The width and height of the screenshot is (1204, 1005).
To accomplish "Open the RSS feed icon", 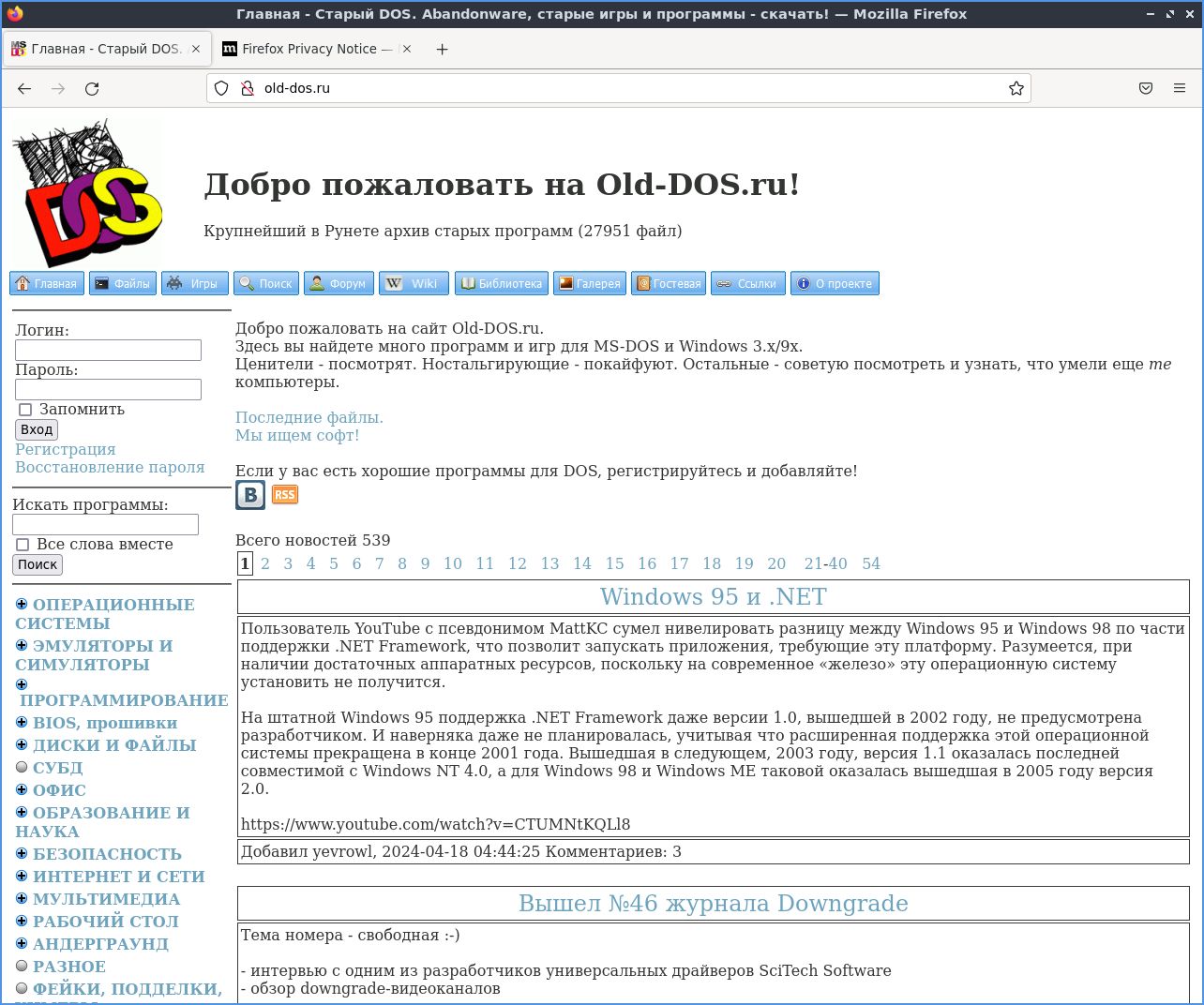I will tap(285, 495).
